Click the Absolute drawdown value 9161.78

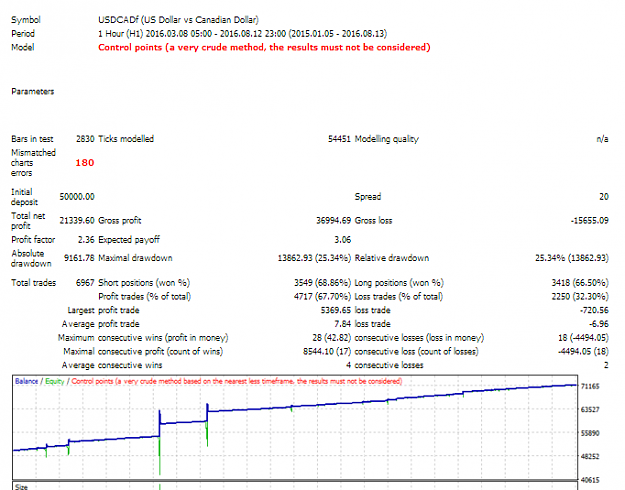pyautogui.click(x=79, y=258)
